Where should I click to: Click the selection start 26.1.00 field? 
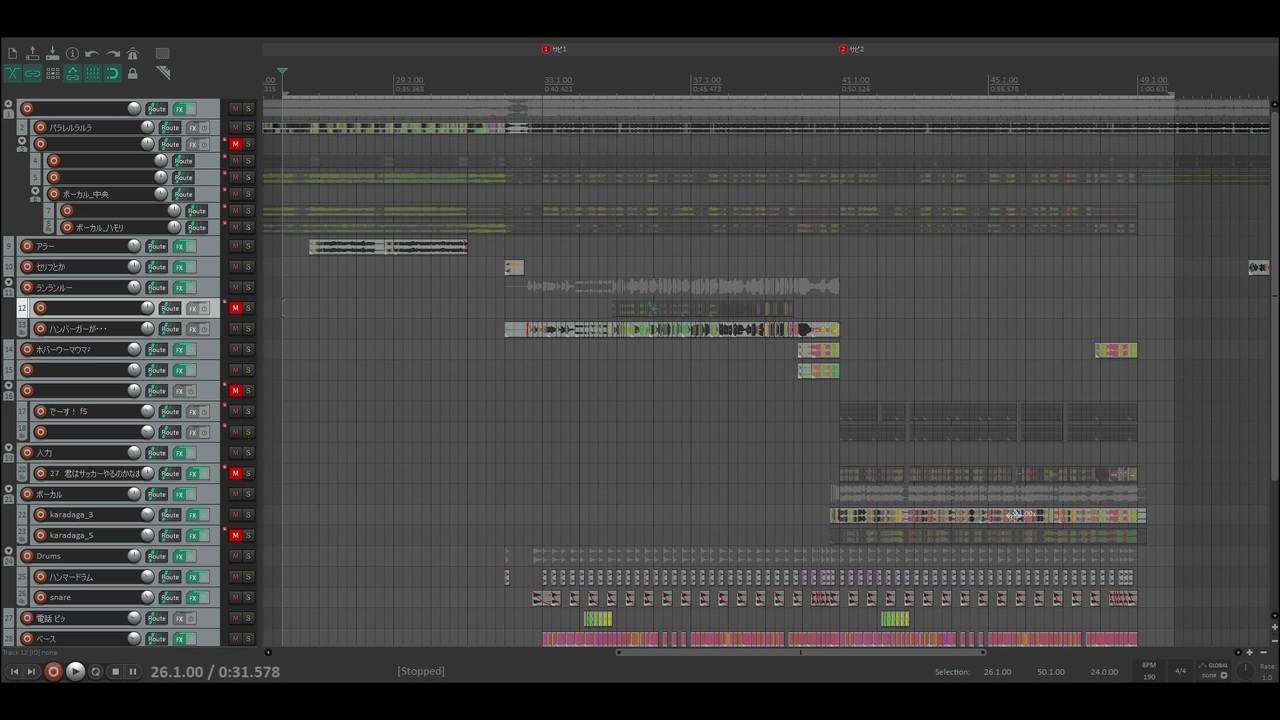(998, 672)
